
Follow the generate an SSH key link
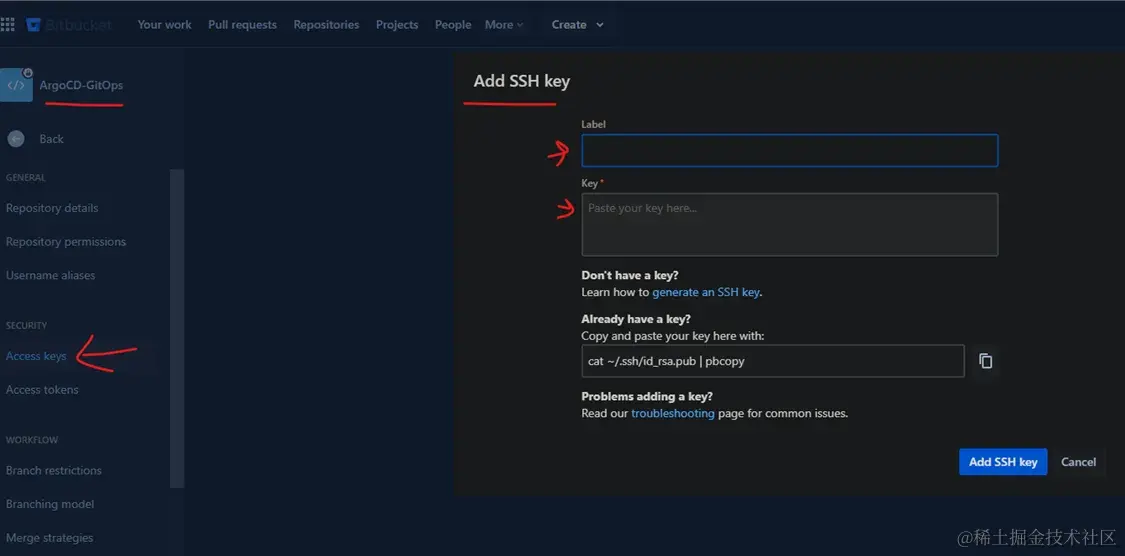(706, 293)
